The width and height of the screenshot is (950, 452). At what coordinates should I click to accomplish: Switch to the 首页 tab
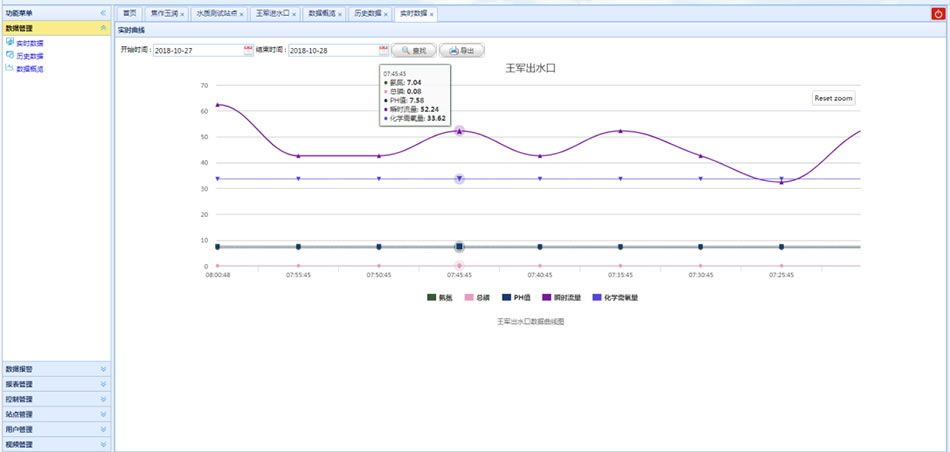pos(129,14)
